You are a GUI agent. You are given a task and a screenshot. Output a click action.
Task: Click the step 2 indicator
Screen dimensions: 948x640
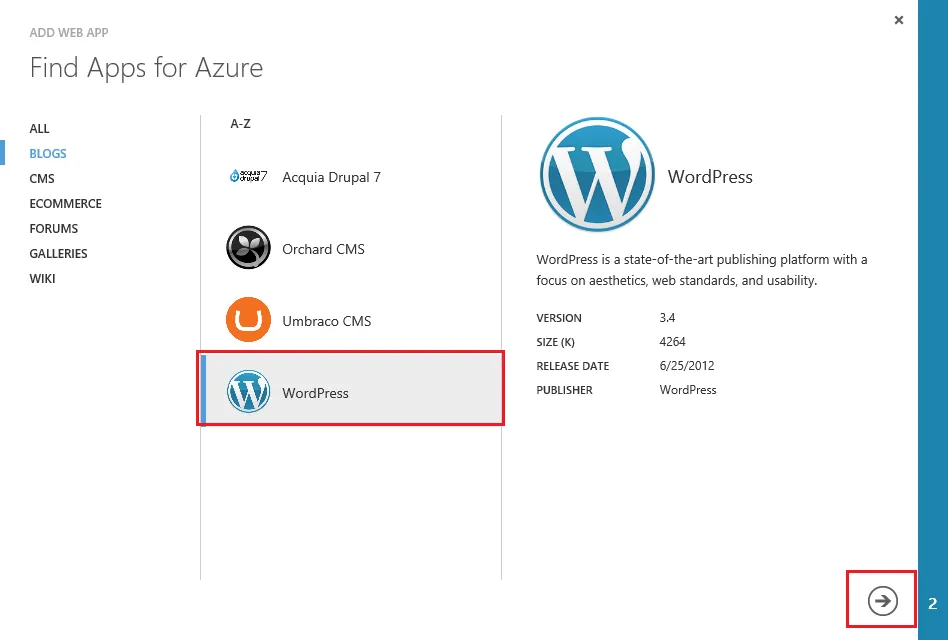(x=933, y=604)
